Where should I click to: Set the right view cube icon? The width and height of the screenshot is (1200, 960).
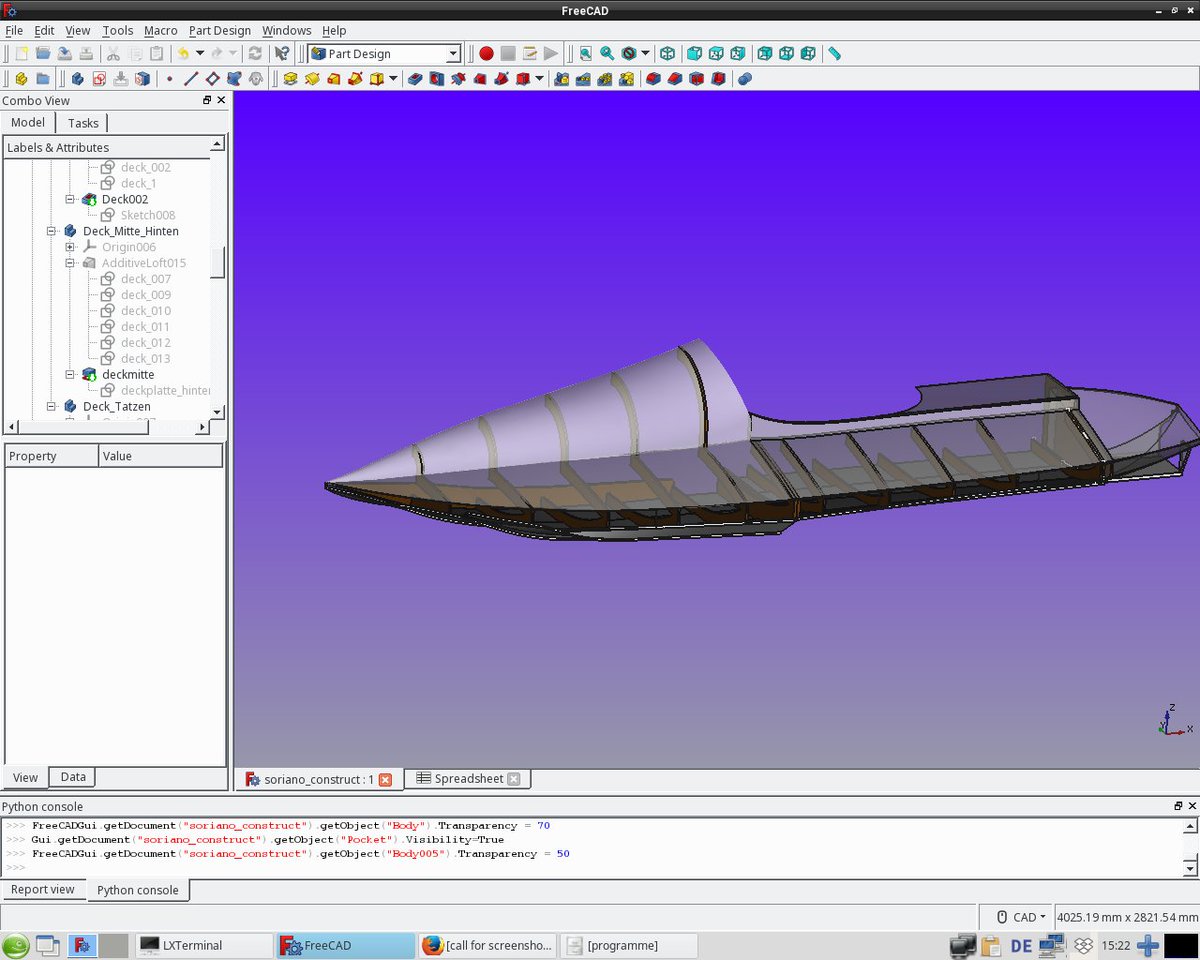tap(737, 53)
